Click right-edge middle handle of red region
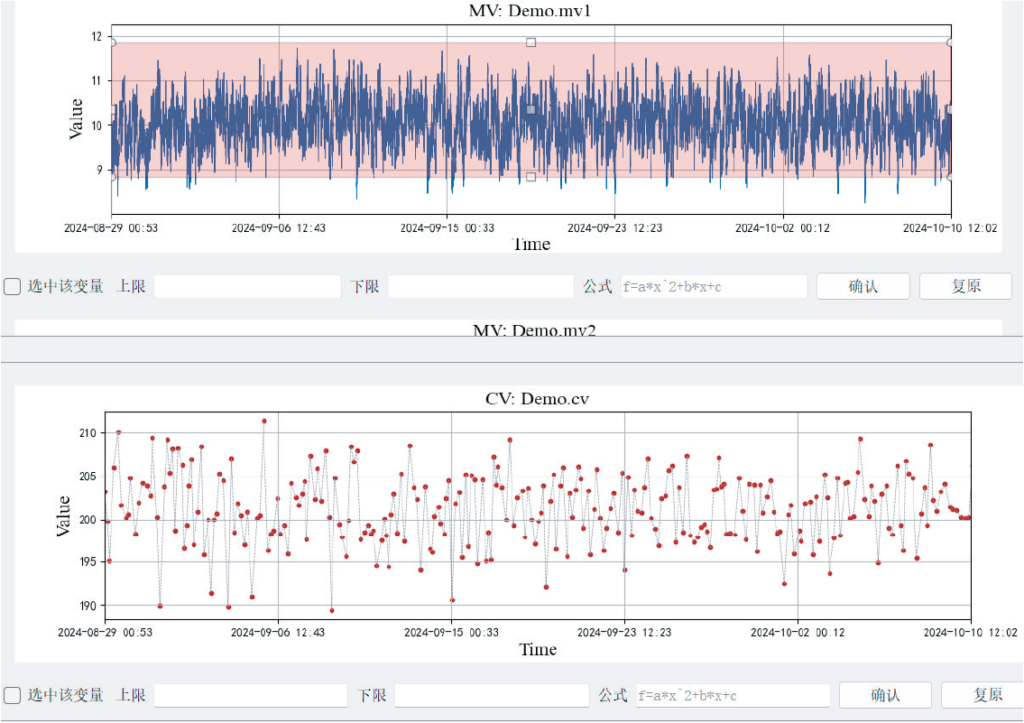The width and height of the screenshot is (1024, 723). point(950,110)
